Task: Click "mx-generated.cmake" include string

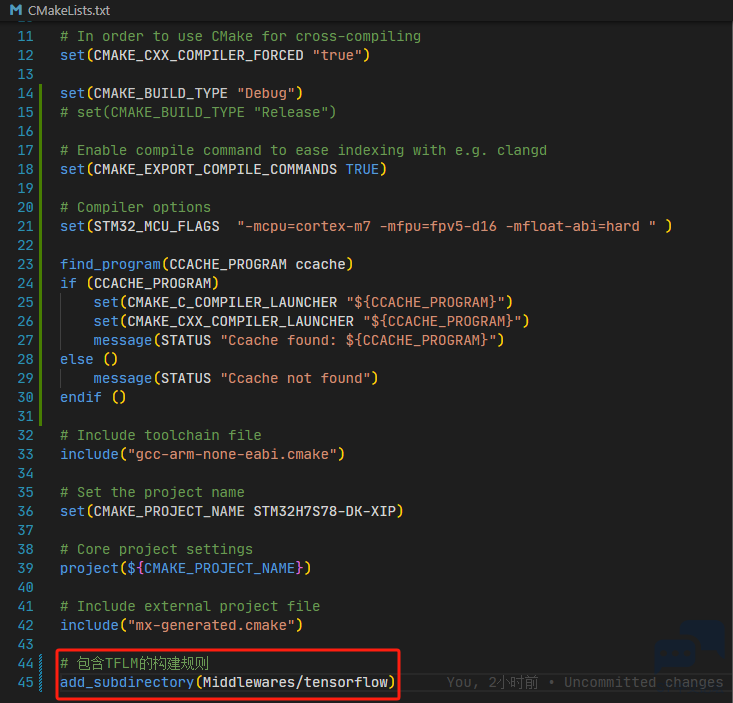Action: click(211, 626)
